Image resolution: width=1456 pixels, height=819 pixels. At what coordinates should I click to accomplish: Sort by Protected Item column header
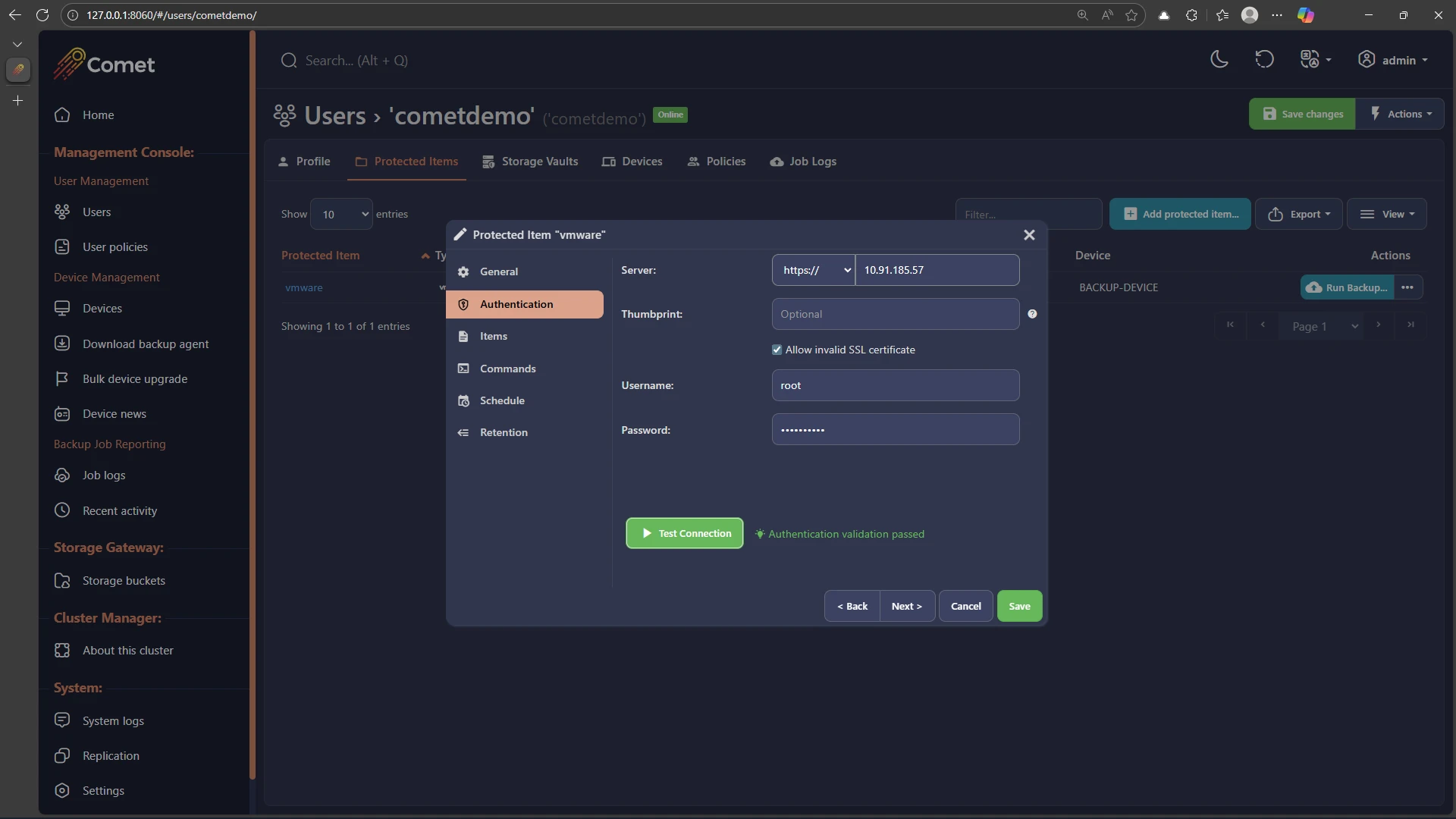(x=320, y=256)
